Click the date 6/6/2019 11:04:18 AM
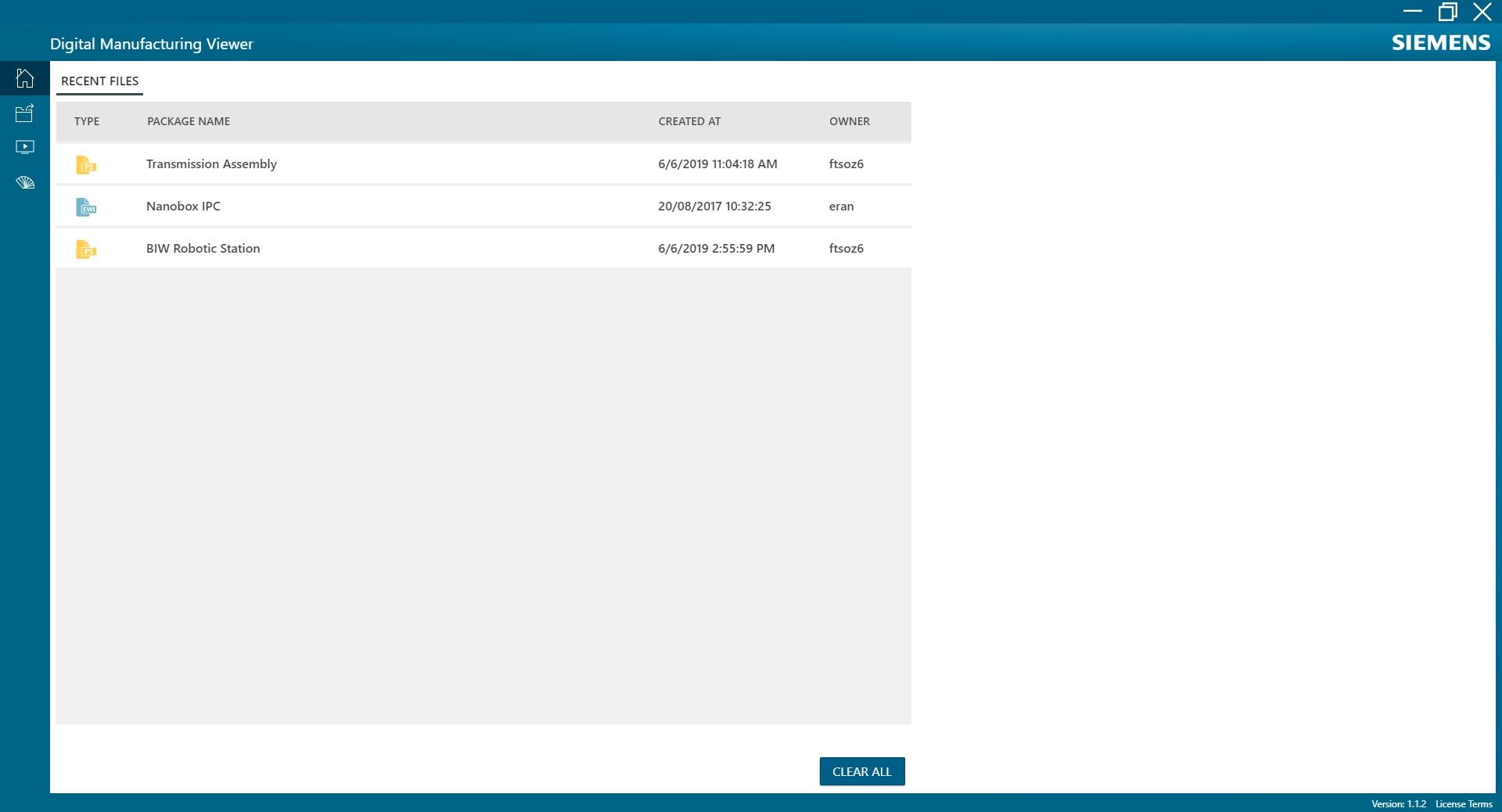This screenshot has height=812, width=1502. (717, 164)
